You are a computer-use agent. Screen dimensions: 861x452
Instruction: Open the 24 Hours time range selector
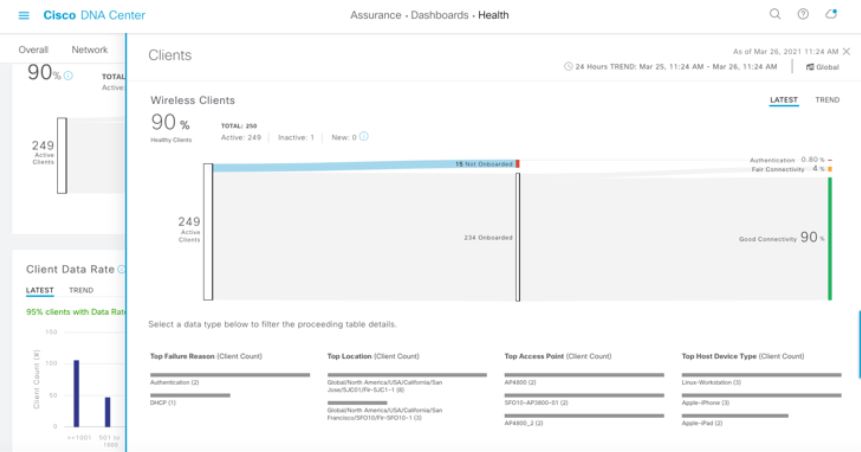(x=670, y=67)
